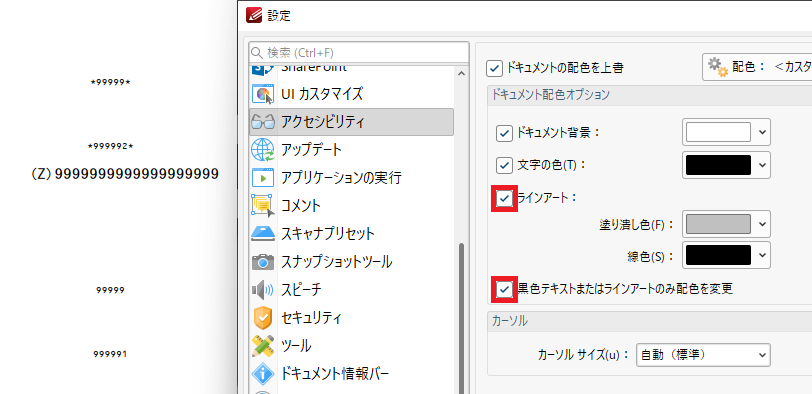Viewport: 812px width, 394px height.
Task: Open the ツール settings category
Action: 352,346
